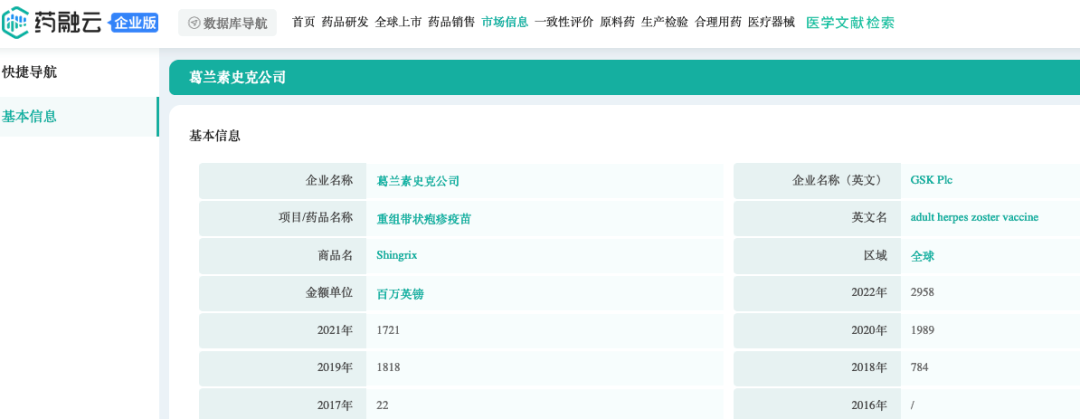Click the 葛兰素史克公司 company name value
Screen dimensions: 1080x419
418,181
